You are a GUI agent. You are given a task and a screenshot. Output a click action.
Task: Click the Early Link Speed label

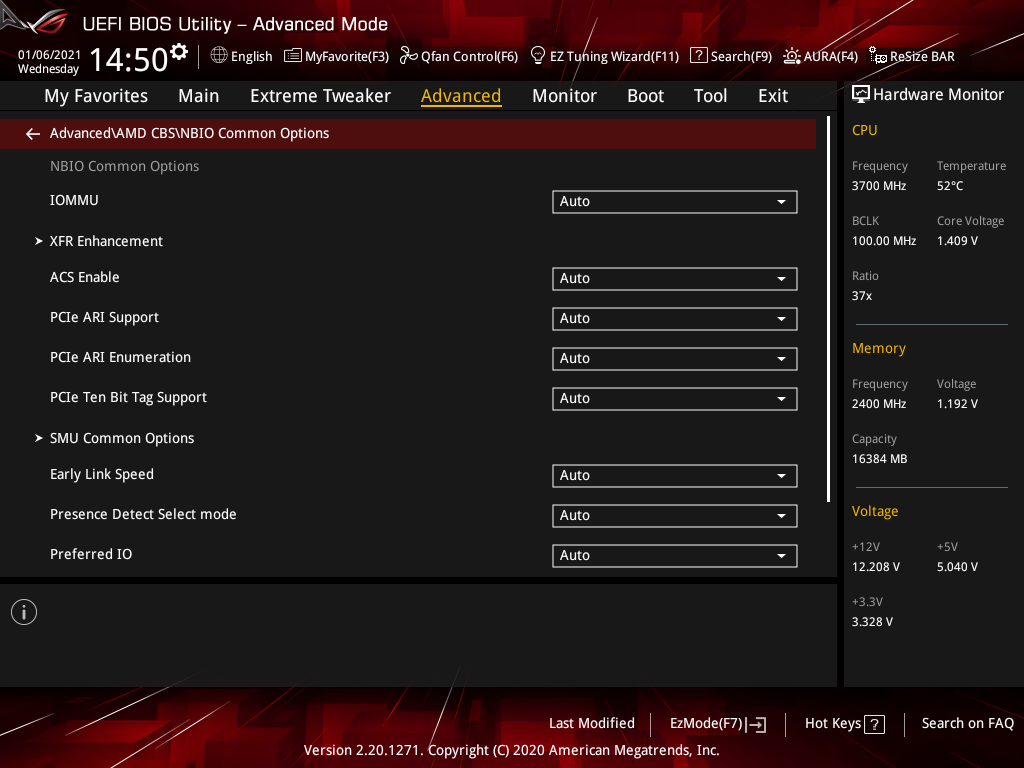(x=102, y=475)
